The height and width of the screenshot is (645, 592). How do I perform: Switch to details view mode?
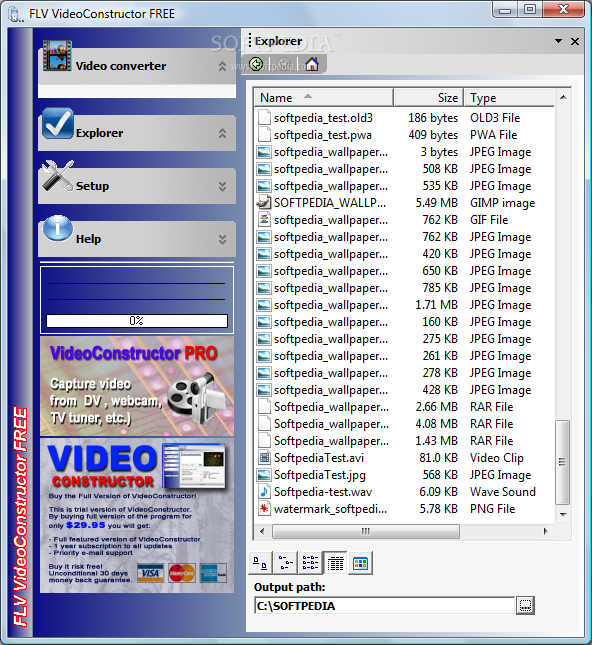coord(335,563)
